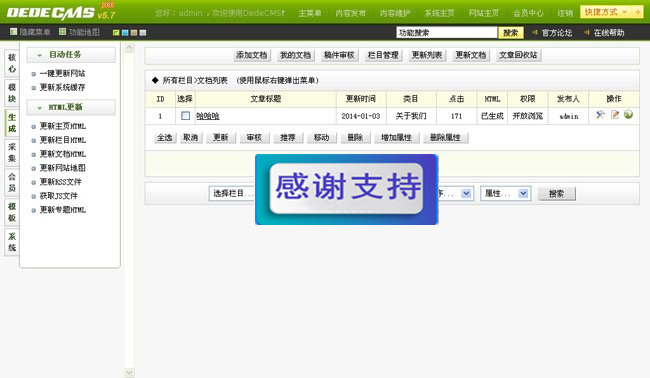Click the 功能搜索 input field
This screenshot has height=378, width=650.
(446, 32)
